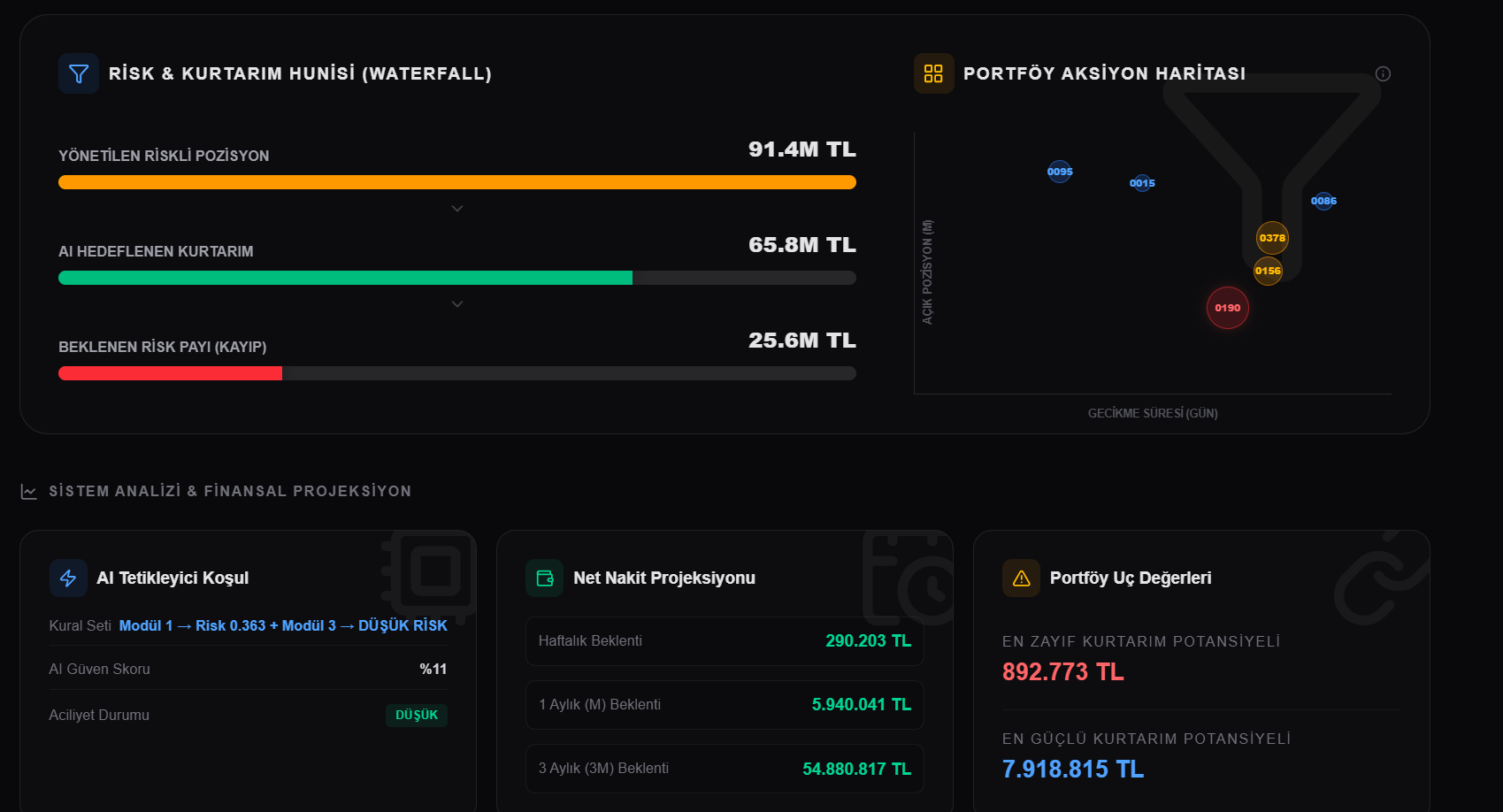Screen dimensions: 1503x812
Task: Expand the chevron below Yönetilen Riskli Pozisyon bar
Action: [x=457, y=209]
